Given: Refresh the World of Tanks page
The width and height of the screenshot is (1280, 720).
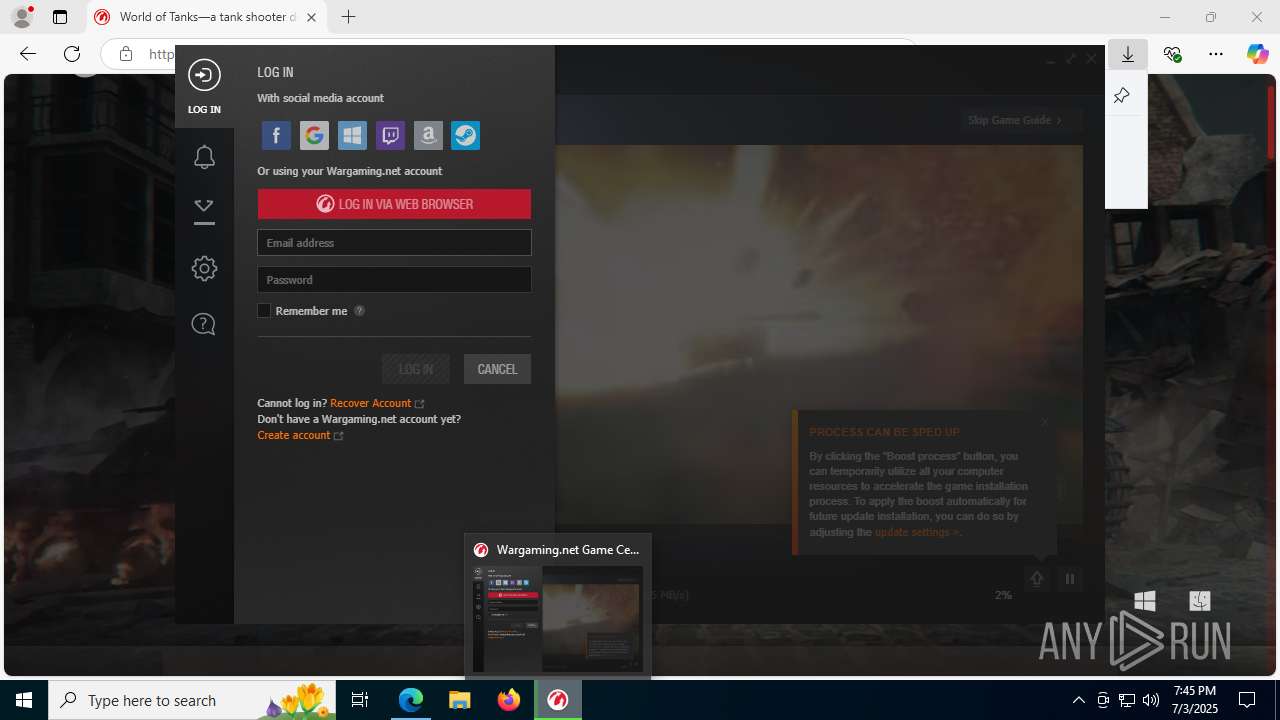Looking at the screenshot, I should coord(72,54).
